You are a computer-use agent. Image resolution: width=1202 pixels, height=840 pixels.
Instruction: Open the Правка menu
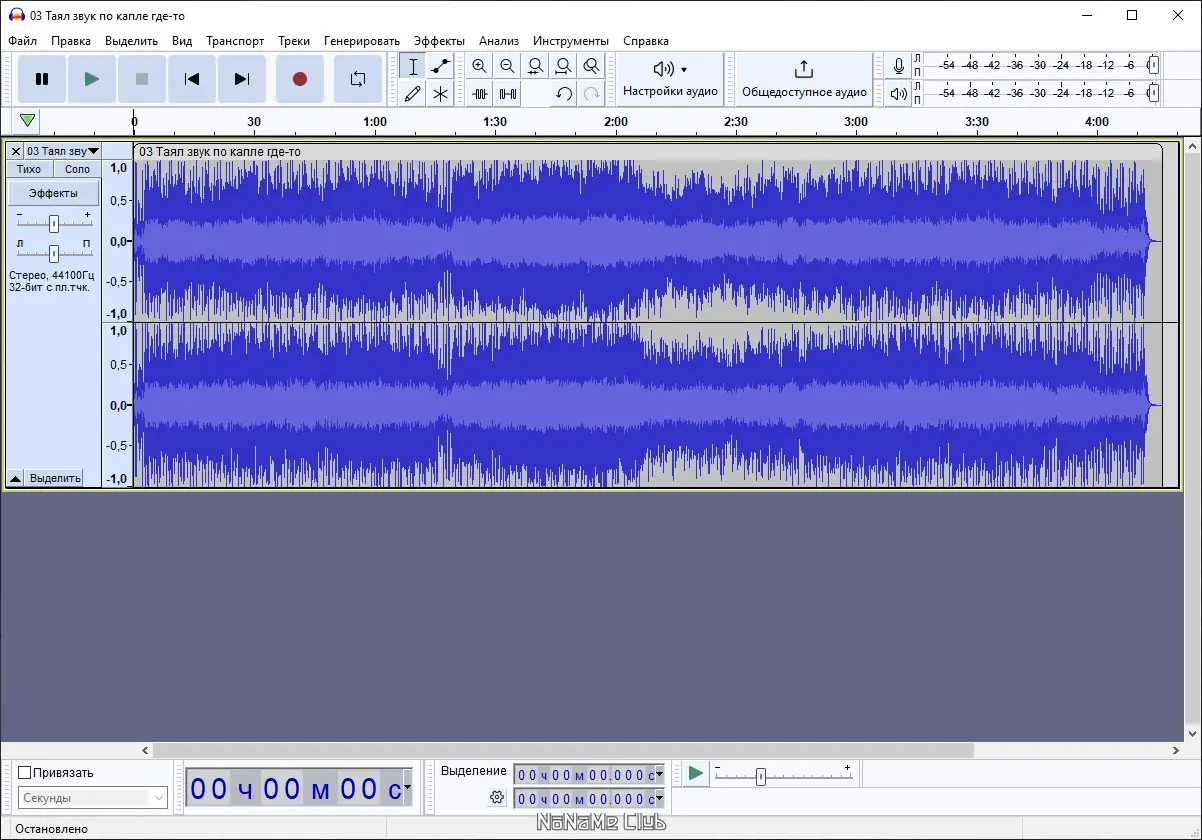[71, 41]
